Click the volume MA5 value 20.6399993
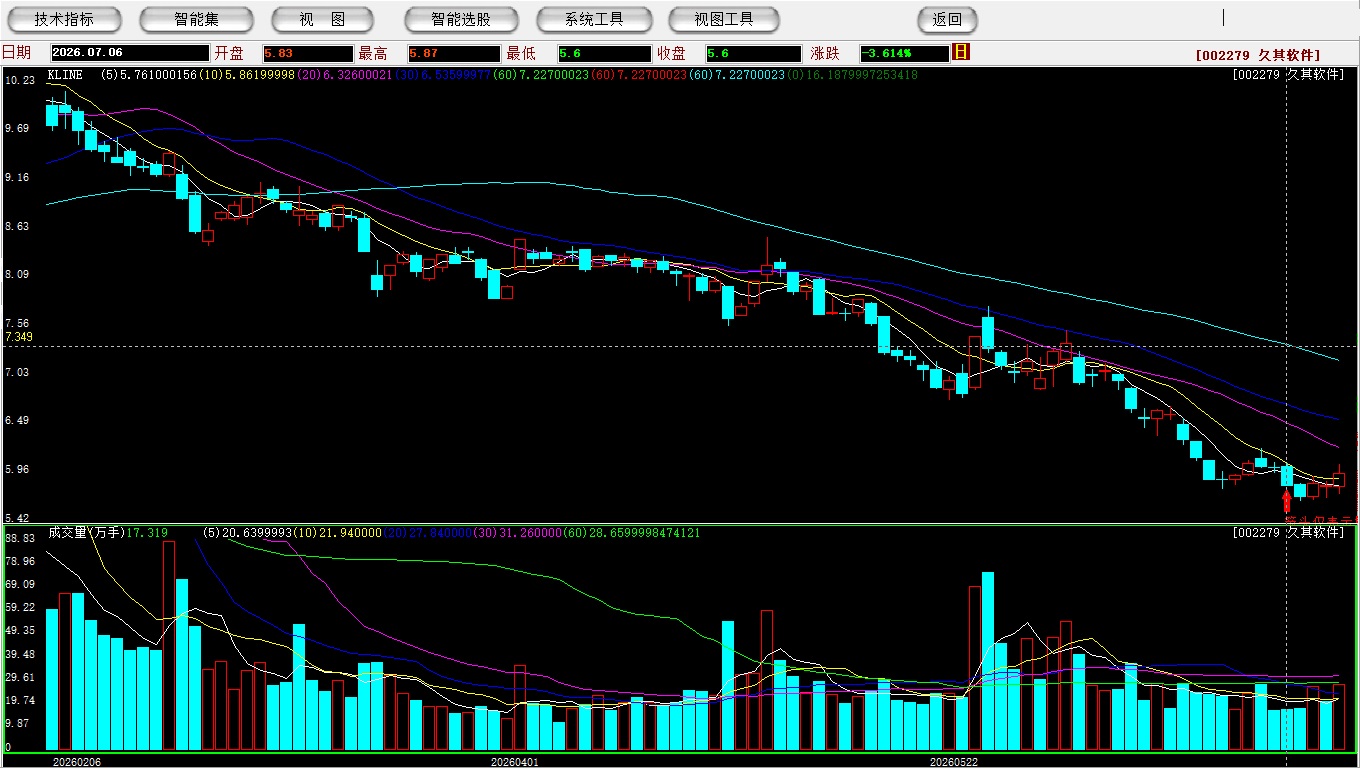This screenshot has width=1360, height=768. pos(257,533)
